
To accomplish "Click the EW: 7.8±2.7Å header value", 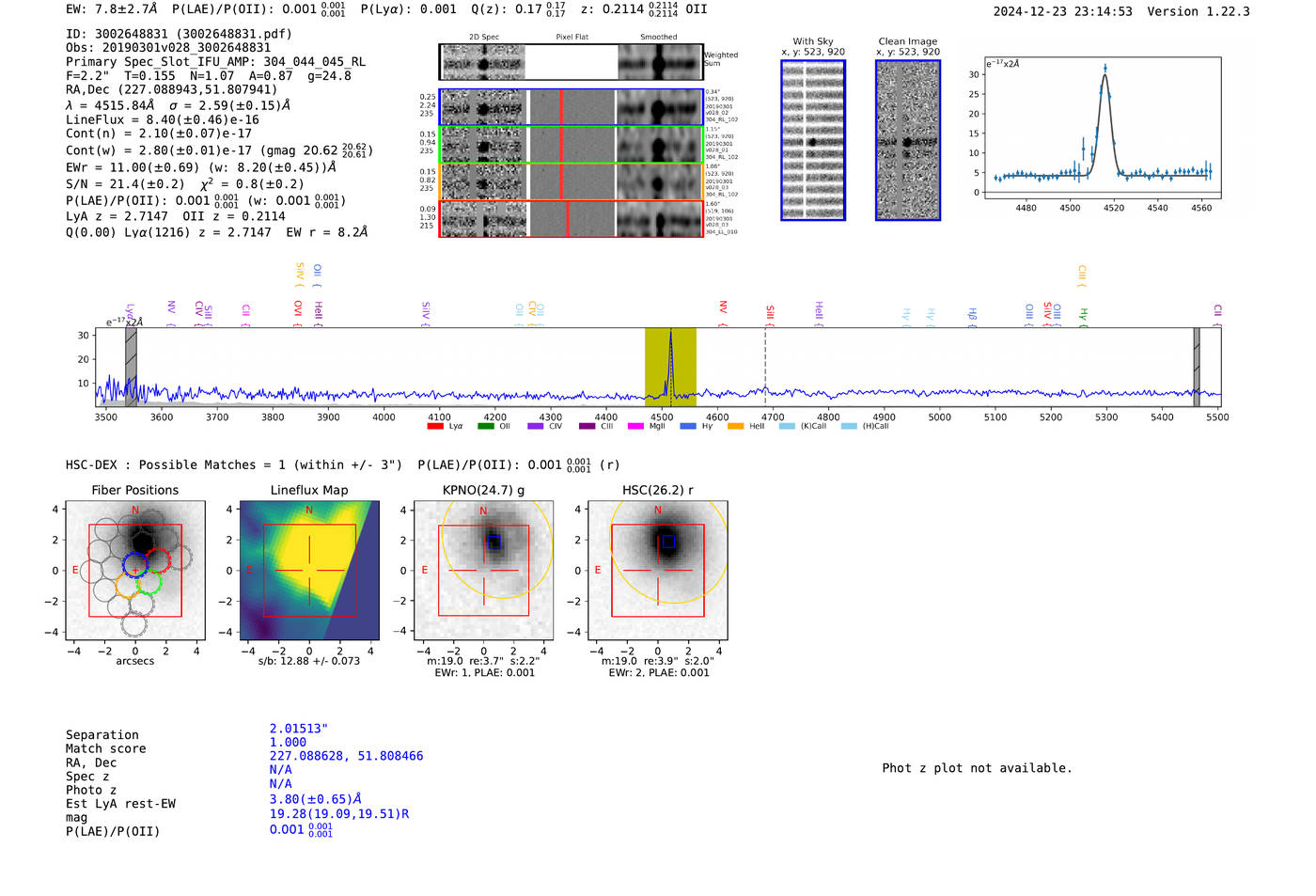I will (112, 9).
